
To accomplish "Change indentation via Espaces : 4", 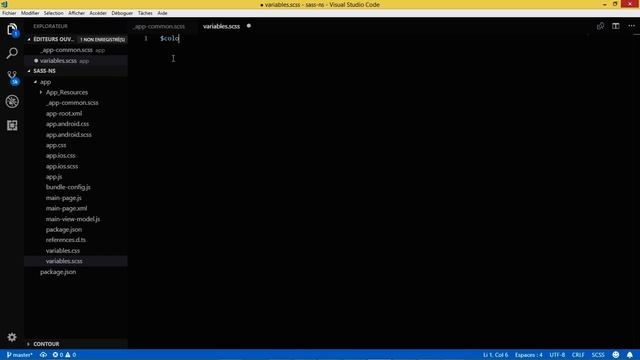I will 529,355.
